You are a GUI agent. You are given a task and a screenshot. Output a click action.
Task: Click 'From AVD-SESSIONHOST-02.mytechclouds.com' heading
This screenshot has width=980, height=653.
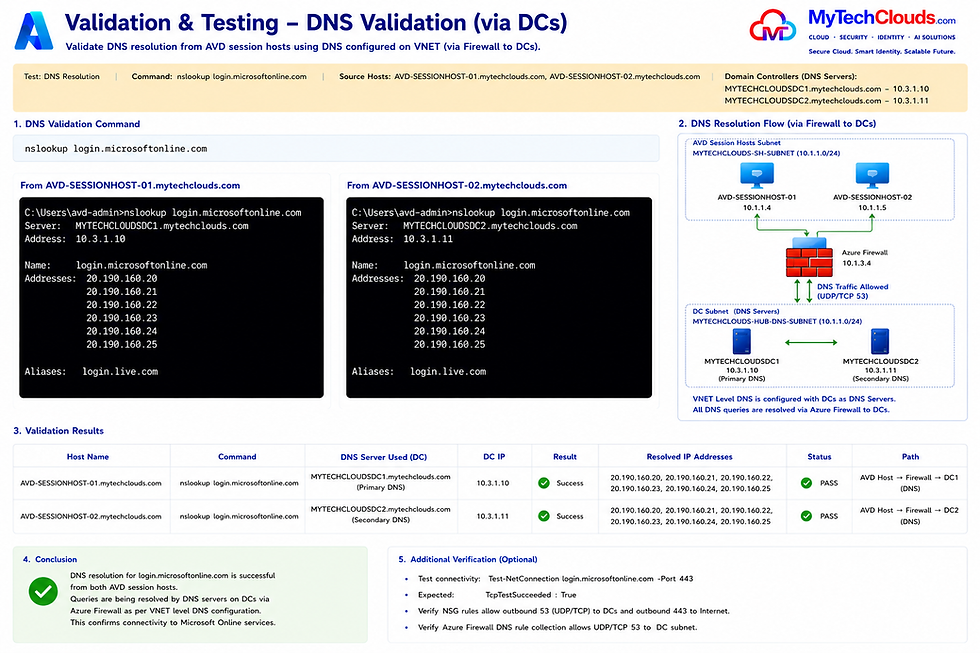457,186
